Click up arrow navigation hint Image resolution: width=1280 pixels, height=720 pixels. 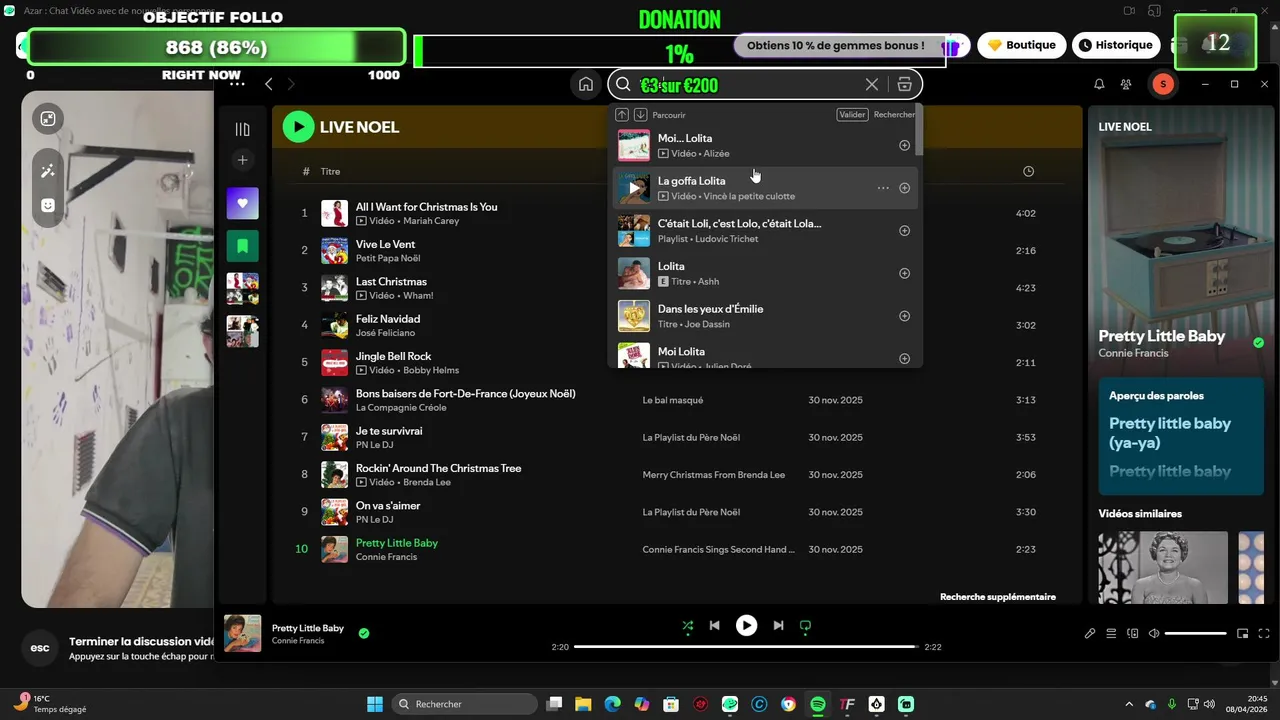[622, 115]
